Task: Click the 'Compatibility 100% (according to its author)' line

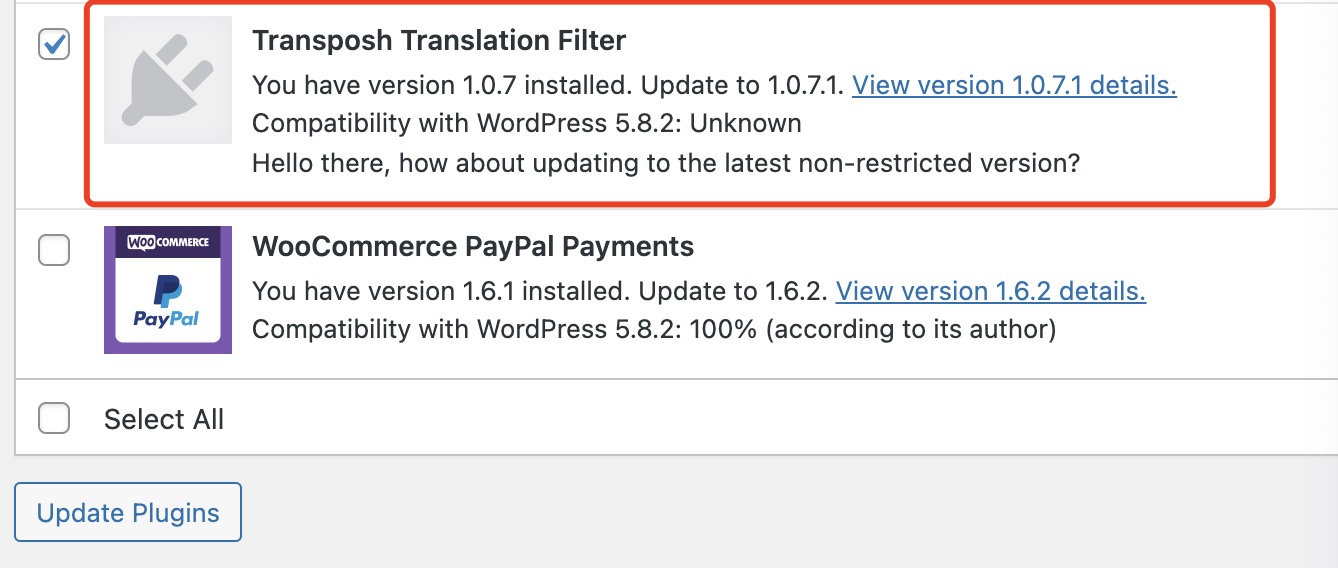Action: [653, 329]
